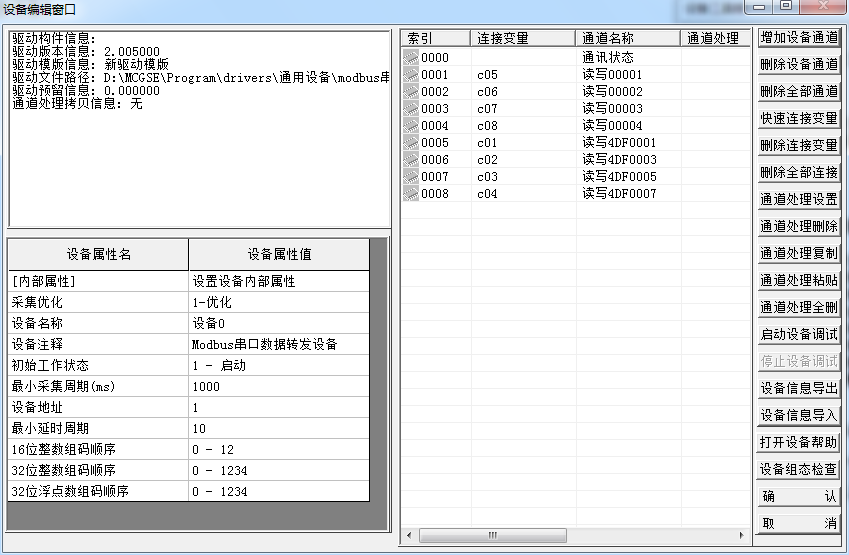Select 设备0 device name value

279,323
